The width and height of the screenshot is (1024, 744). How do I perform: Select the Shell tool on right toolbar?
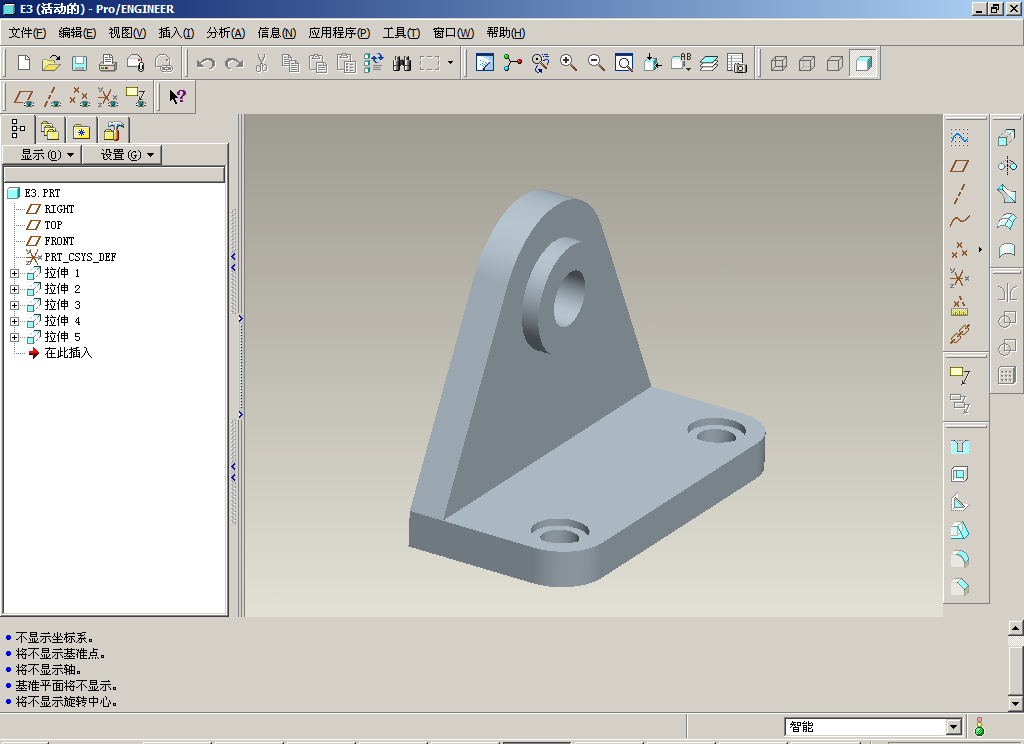(x=959, y=474)
